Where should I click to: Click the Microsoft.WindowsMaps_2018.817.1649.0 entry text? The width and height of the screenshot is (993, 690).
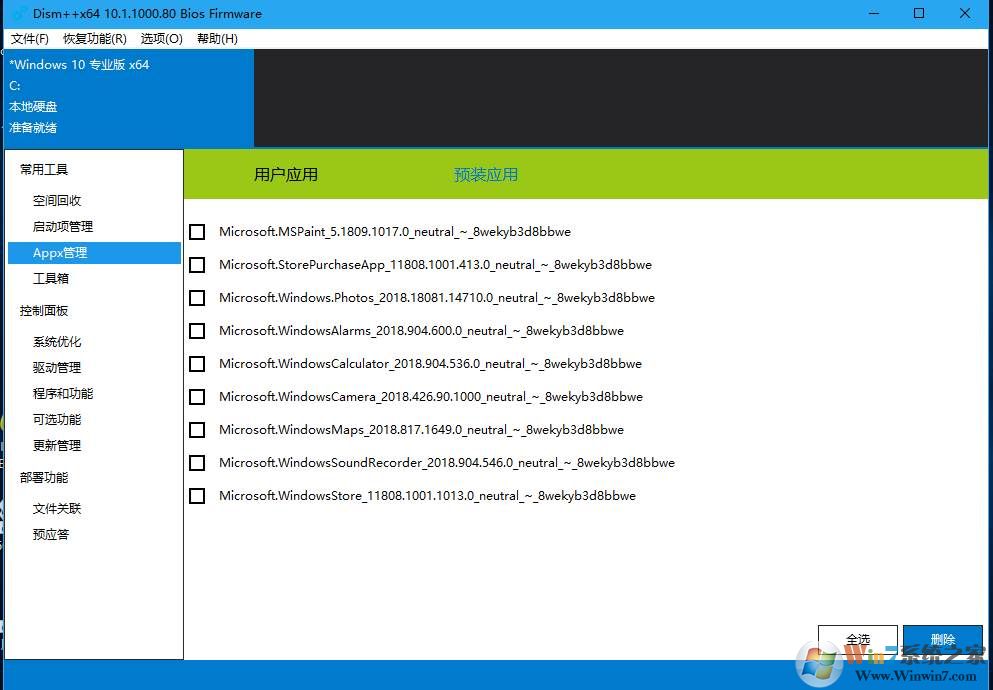(x=421, y=430)
